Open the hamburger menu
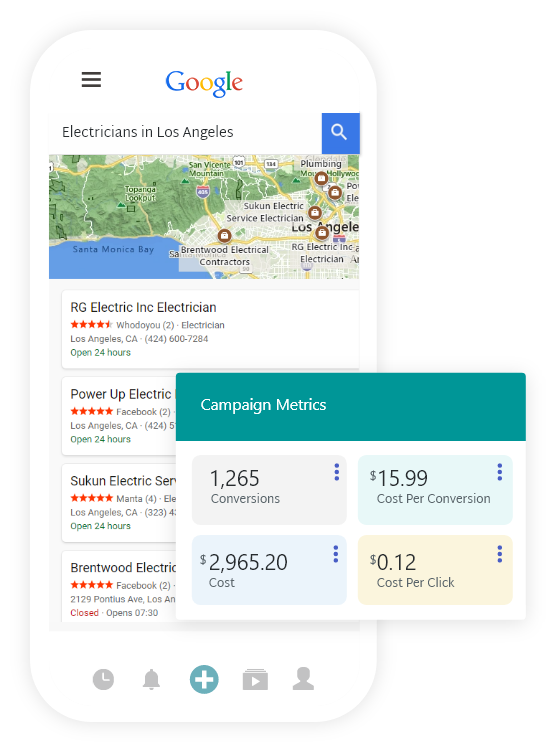556x752 pixels. 91,79
